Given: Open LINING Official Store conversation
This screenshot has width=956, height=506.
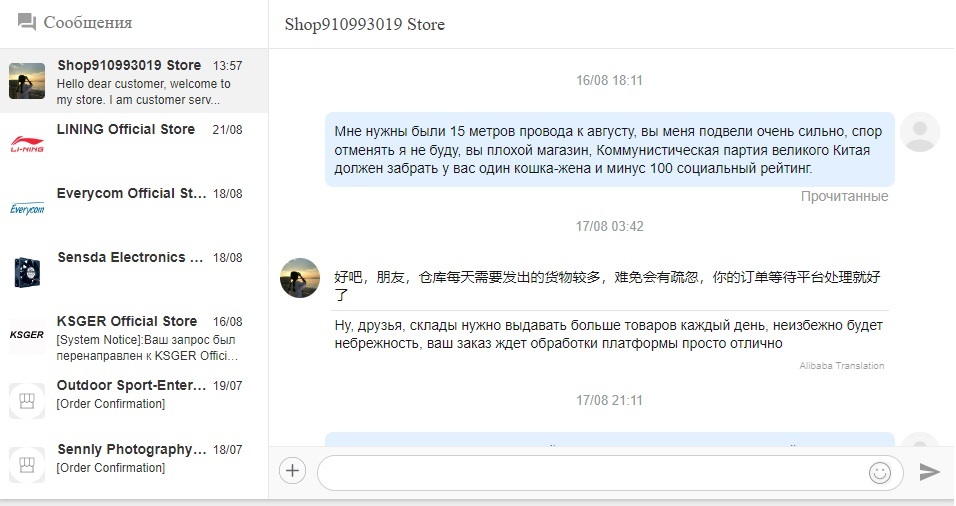Looking at the screenshot, I should 134,145.
